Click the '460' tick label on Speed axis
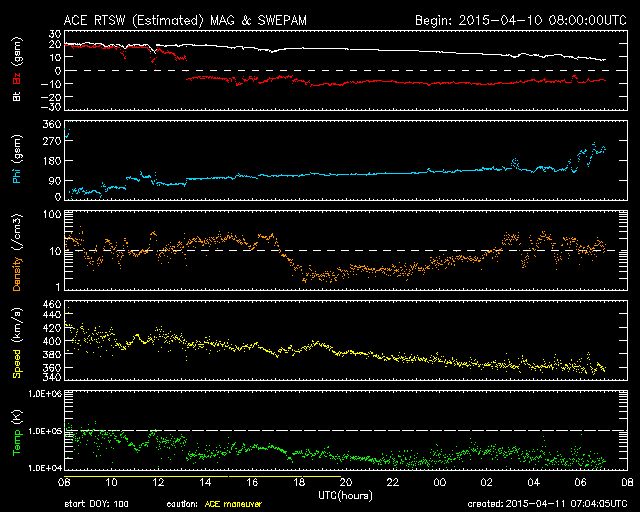Image resolution: width=640 pixels, height=512 pixels. click(x=52, y=304)
